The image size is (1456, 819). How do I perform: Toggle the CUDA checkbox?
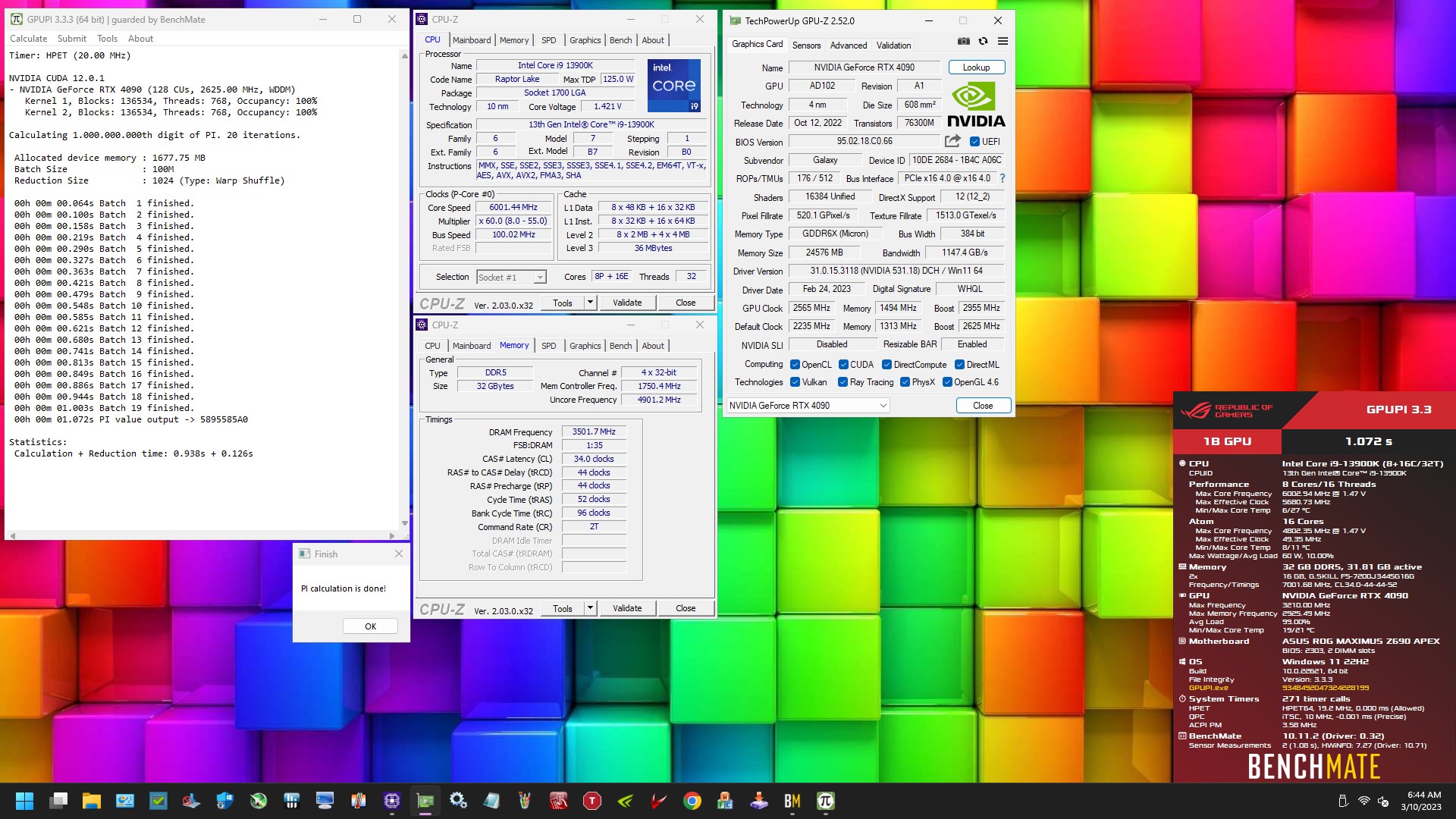point(843,365)
